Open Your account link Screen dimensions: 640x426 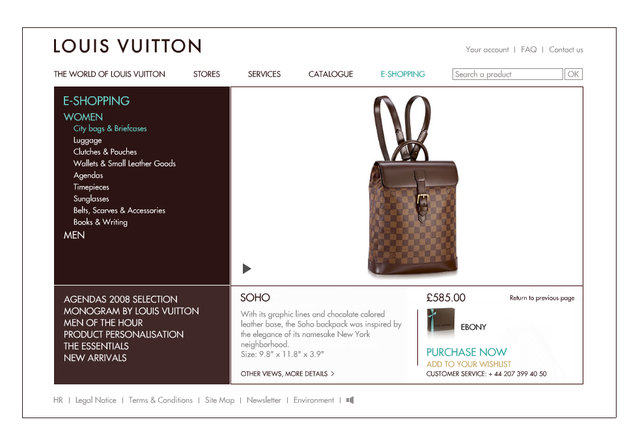[487, 50]
